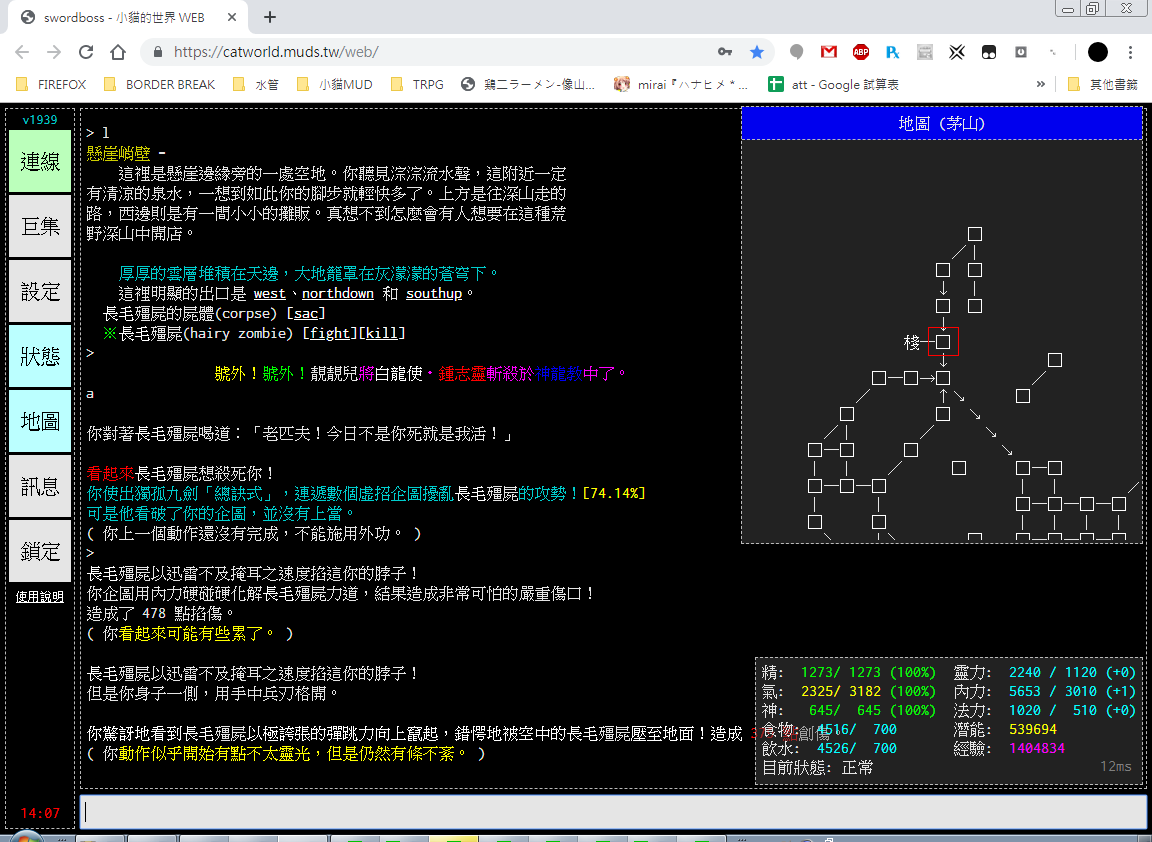Click the site lock security icon

tap(157, 52)
